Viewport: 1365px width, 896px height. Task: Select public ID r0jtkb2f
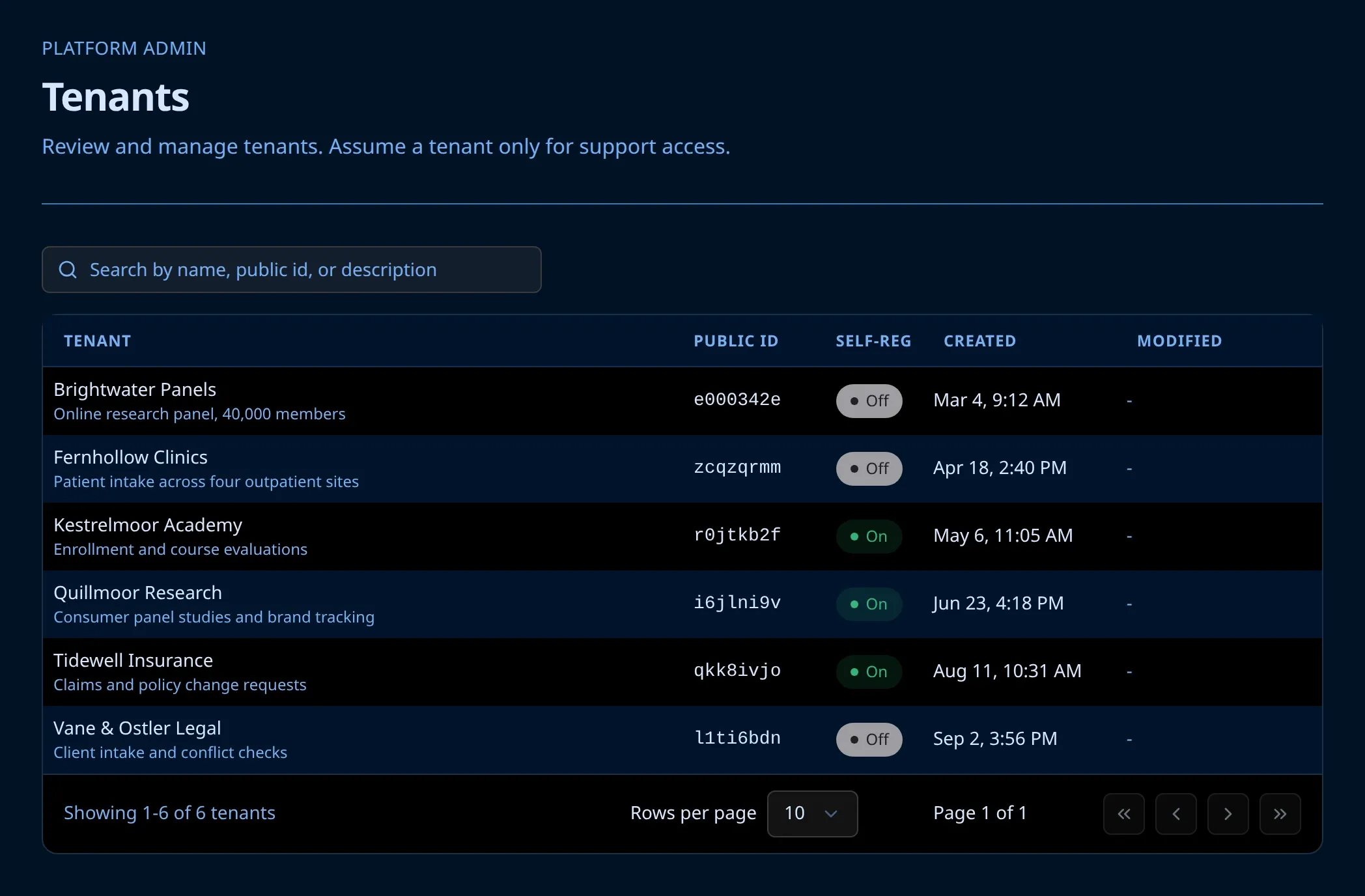tap(737, 535)
